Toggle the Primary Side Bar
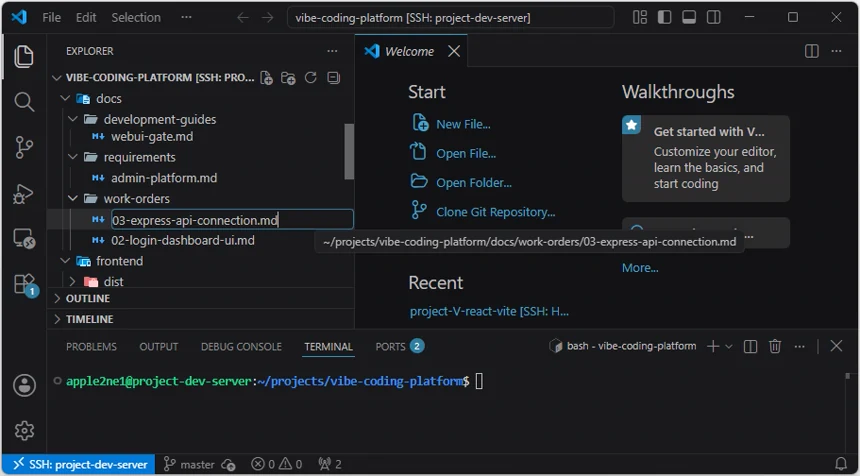Image resolution: width=860 pixels, height=476 pixels. point(665,18)
